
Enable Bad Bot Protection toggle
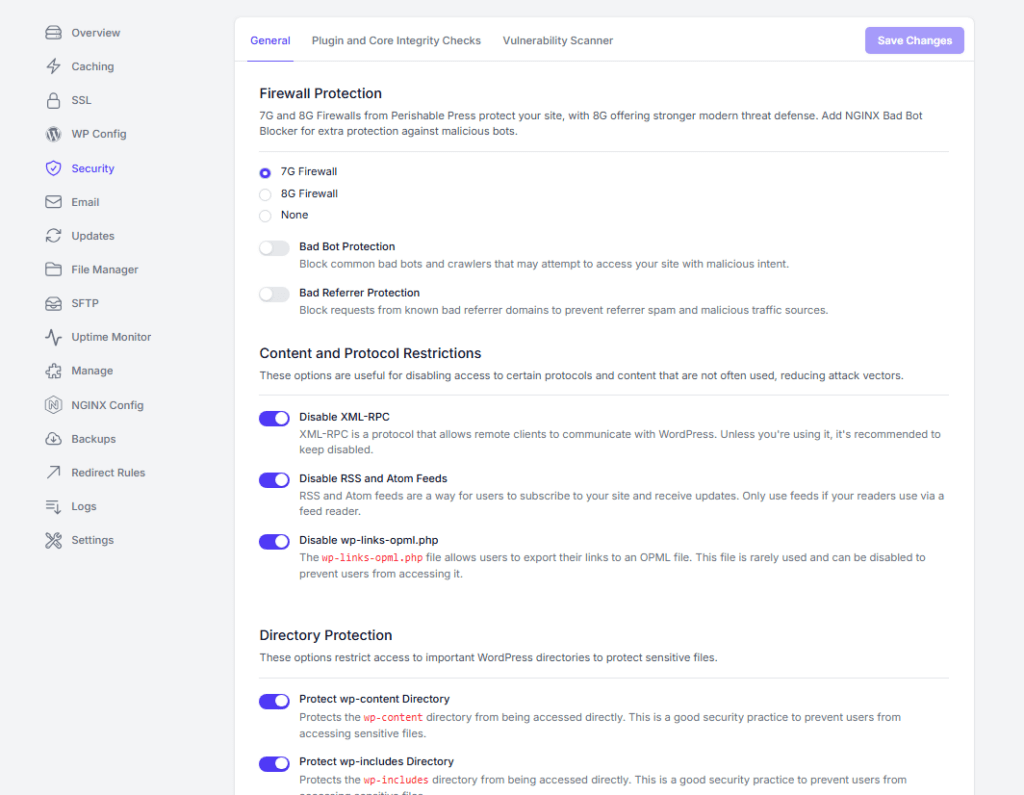pyautogui.click(x=274, y=248)
